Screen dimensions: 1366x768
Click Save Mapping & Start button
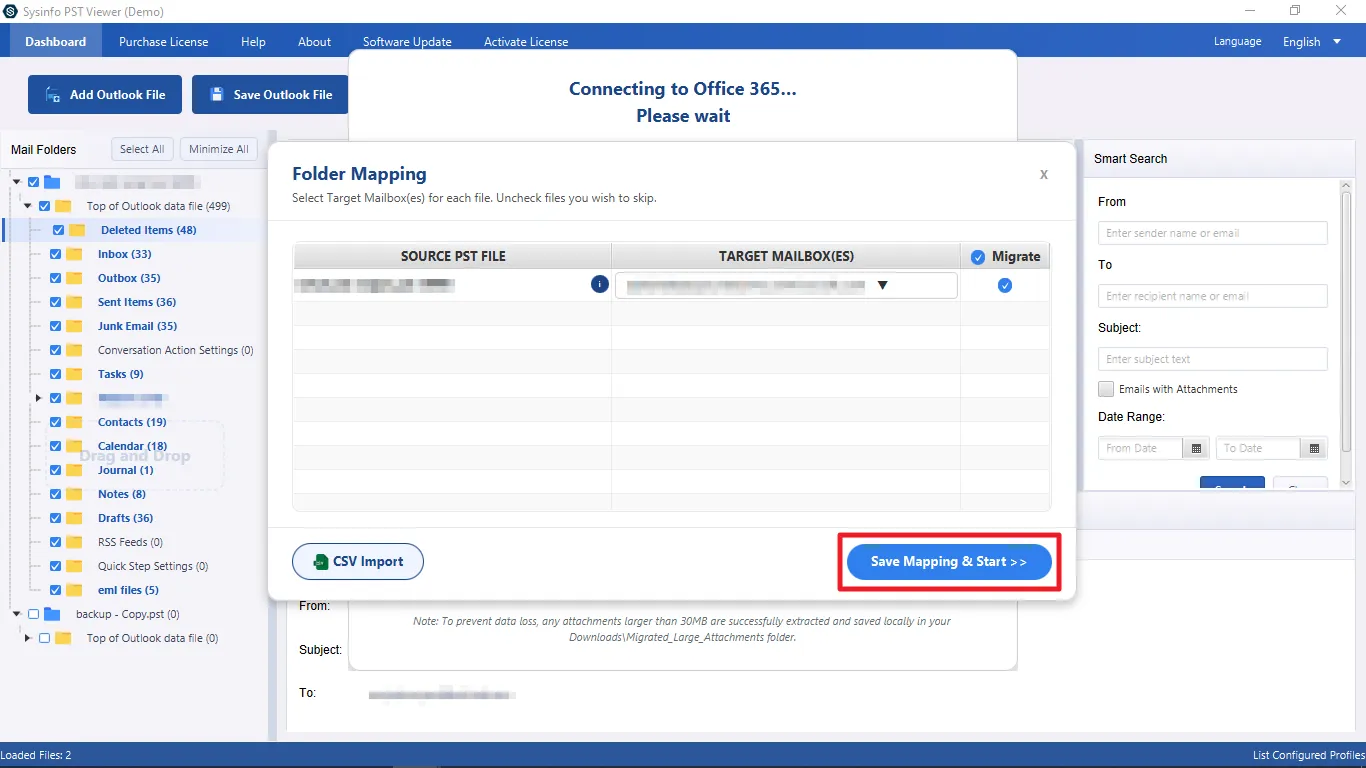tap(949, 562)
